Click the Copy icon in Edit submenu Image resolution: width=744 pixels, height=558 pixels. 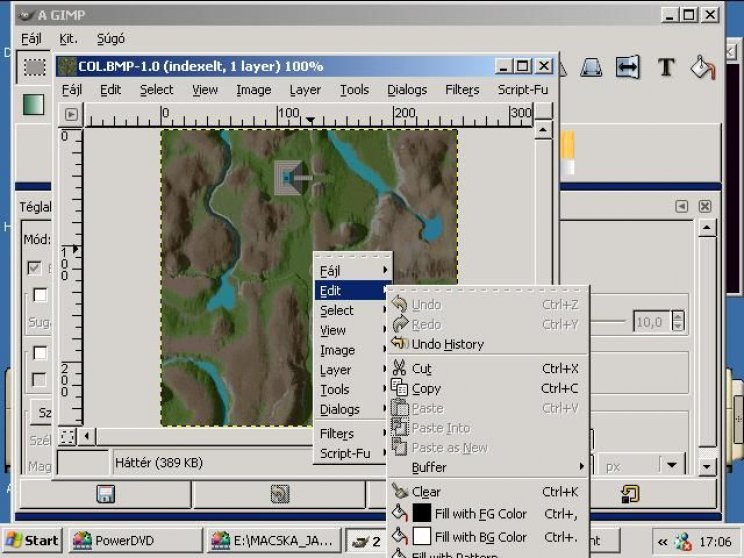(x=400, y=388)
